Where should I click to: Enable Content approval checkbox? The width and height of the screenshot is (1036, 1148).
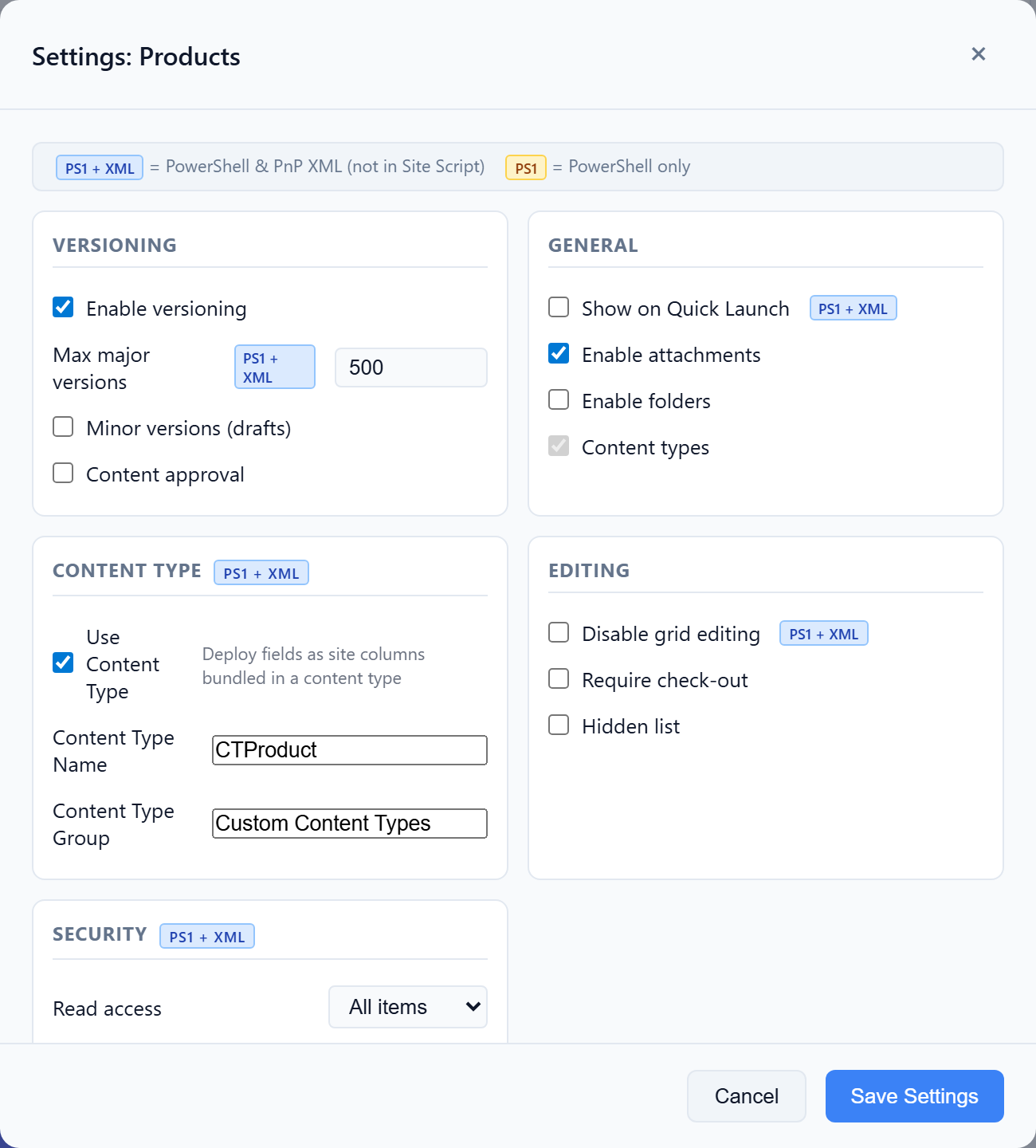point(63,474)
